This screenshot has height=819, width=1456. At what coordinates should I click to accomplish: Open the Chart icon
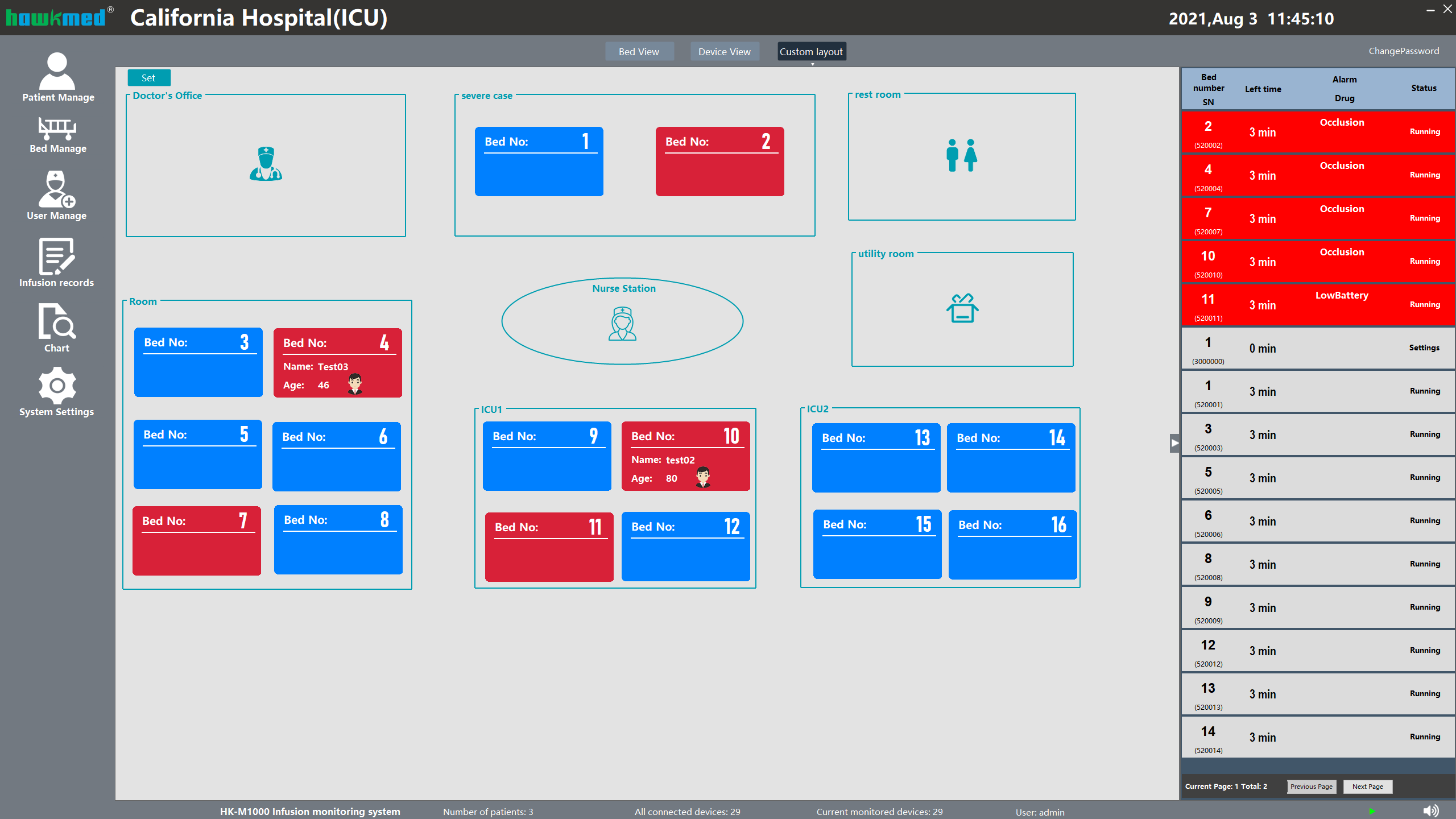click(56, 328)
